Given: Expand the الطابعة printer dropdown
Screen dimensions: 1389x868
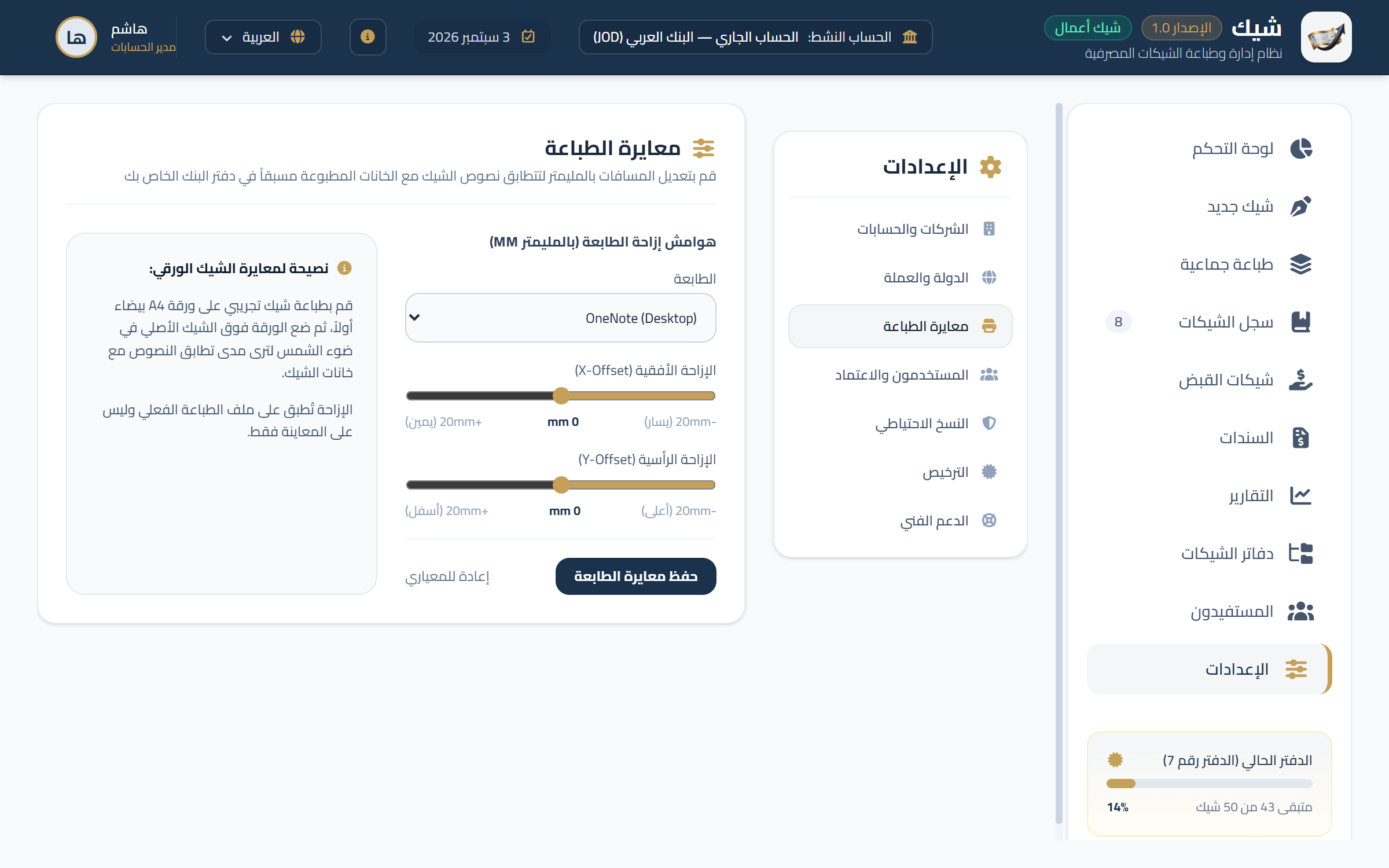Looking at the screenshot, I should pyautogui.click(x=560, y=318).
